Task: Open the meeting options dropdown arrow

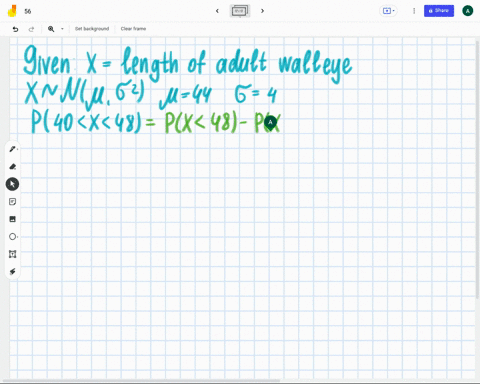Action: pos(394,11)
